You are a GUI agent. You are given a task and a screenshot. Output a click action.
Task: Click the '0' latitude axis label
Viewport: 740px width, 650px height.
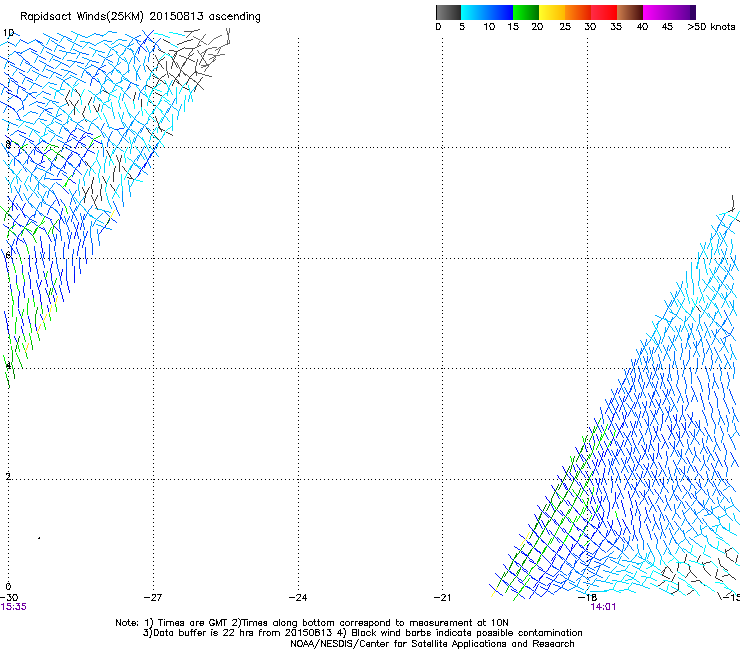coord(8,587)
